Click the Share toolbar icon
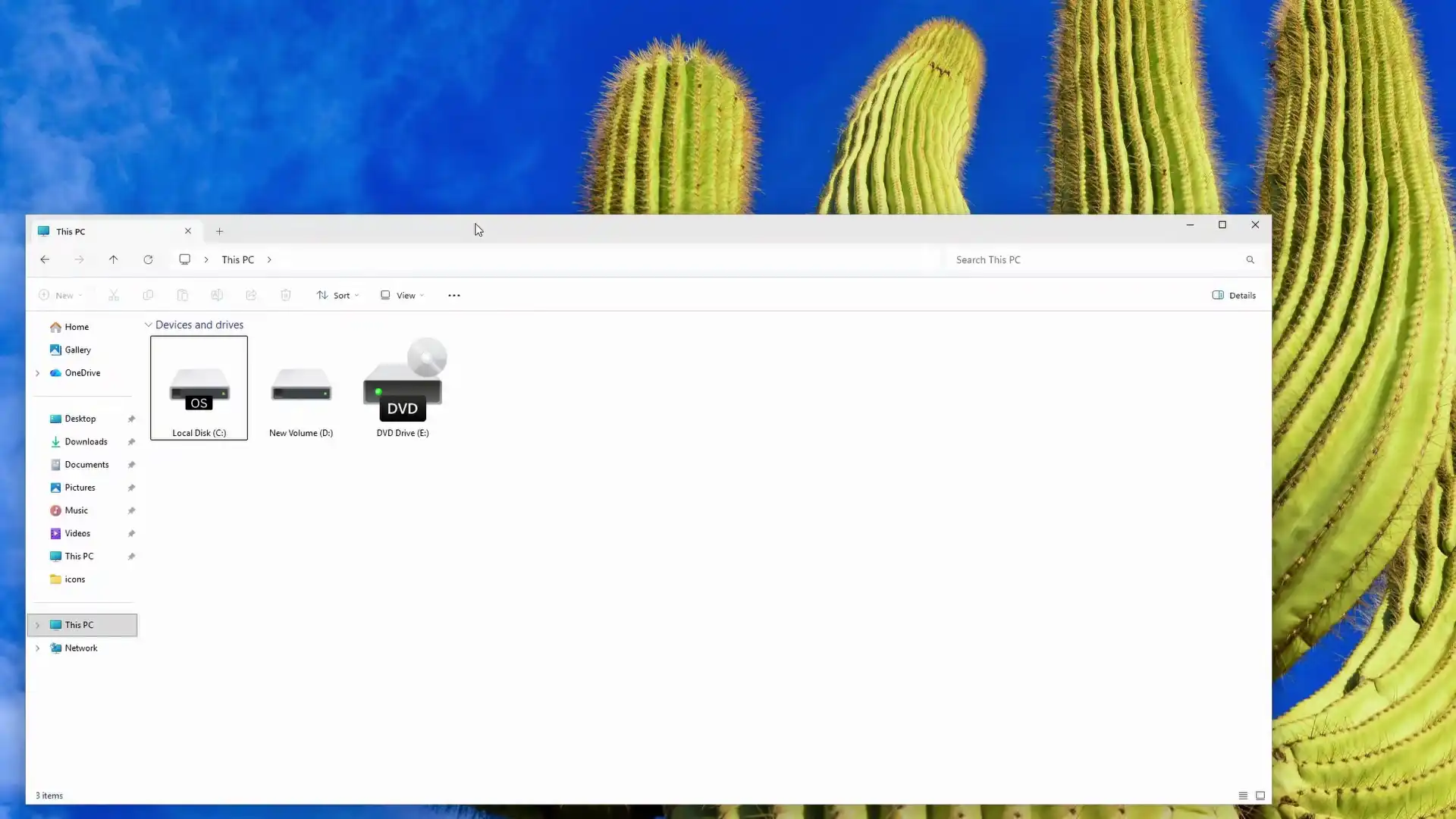This screenshot has width=1456, height=819. click(x=251, y=295)
